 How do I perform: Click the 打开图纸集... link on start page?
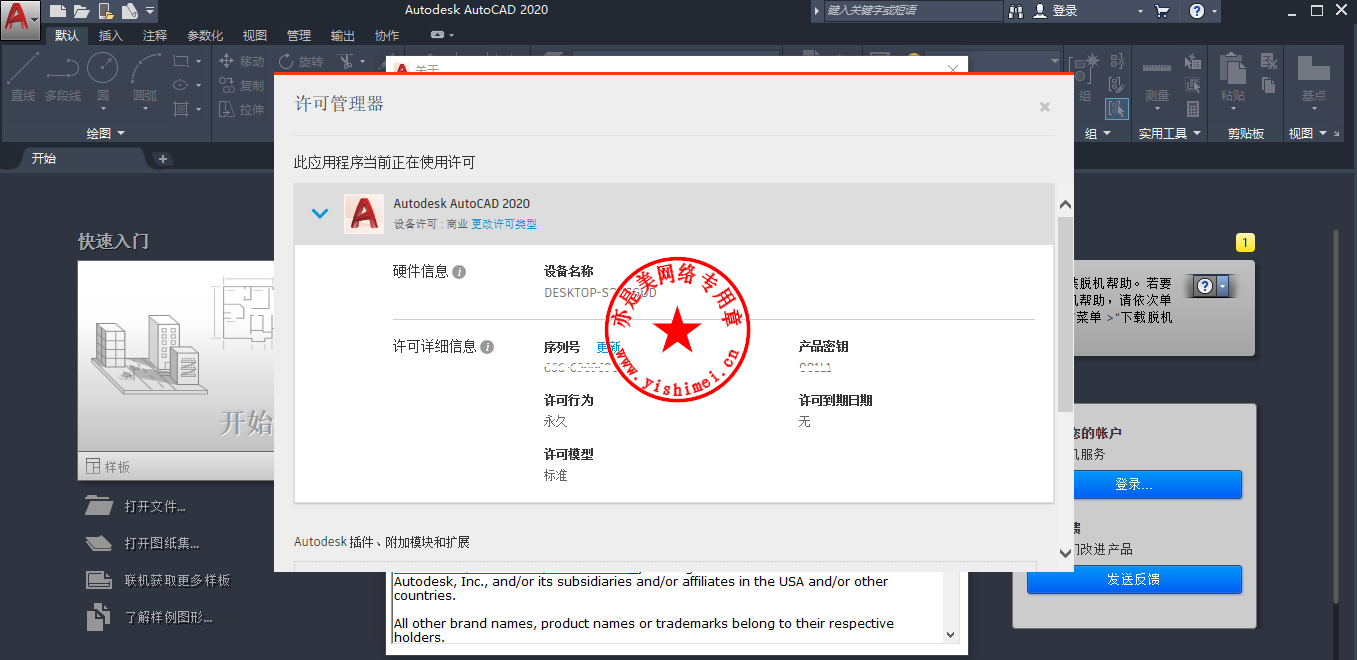click(x=162, y=543)
